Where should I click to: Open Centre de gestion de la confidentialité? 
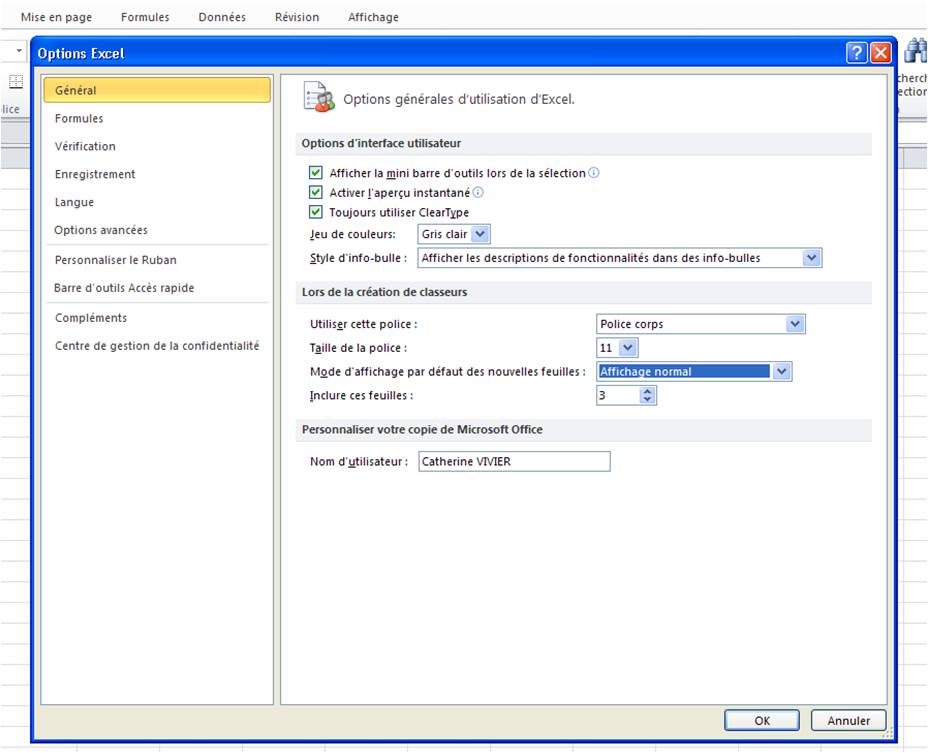coord(157,346)
